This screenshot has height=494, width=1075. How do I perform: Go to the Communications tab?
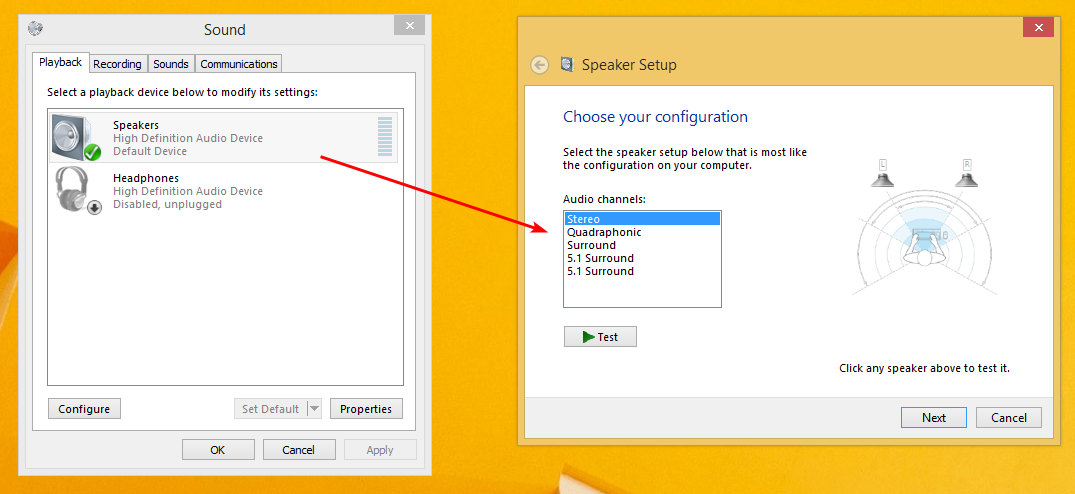(x=239, y=64)
